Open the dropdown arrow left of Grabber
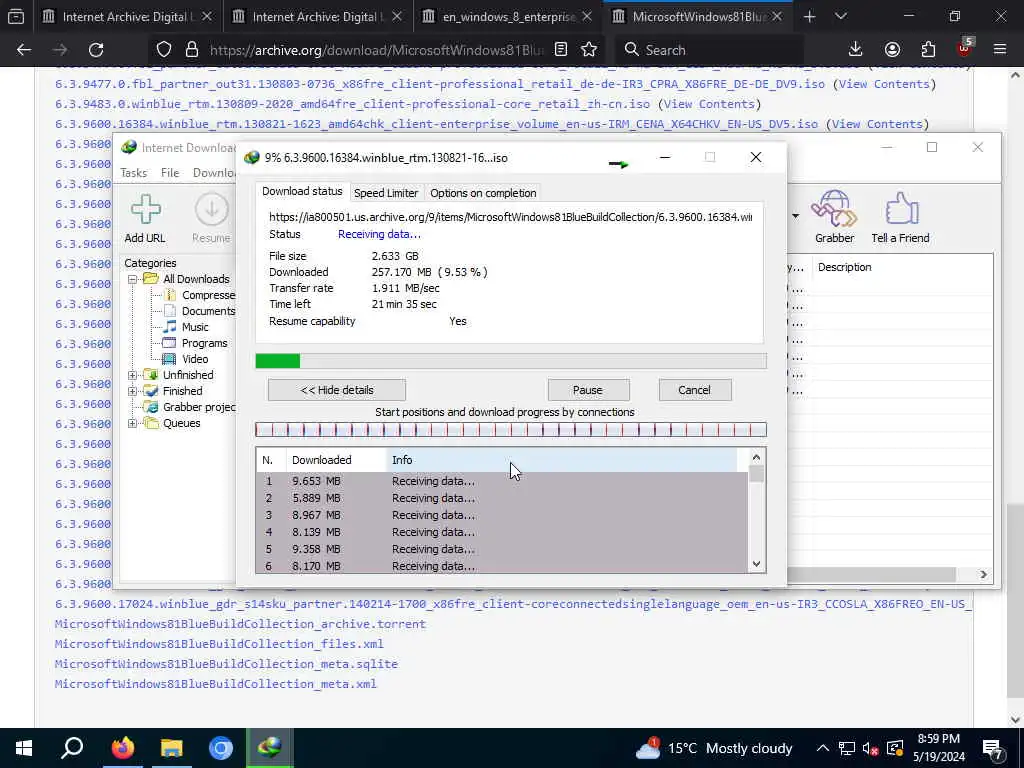The height and width of the screenshot is (768, 1024). tap(795, 216)
